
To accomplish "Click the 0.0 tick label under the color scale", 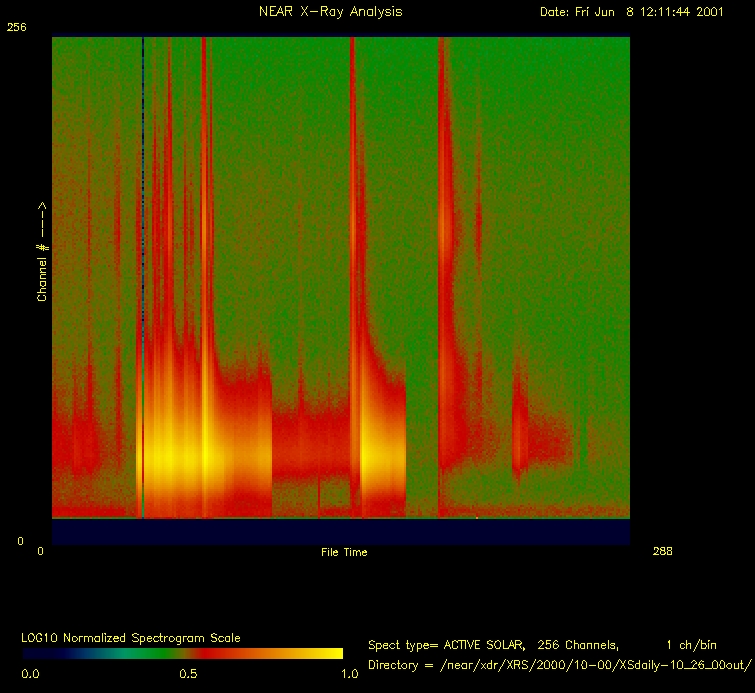I will click(31, 674).
